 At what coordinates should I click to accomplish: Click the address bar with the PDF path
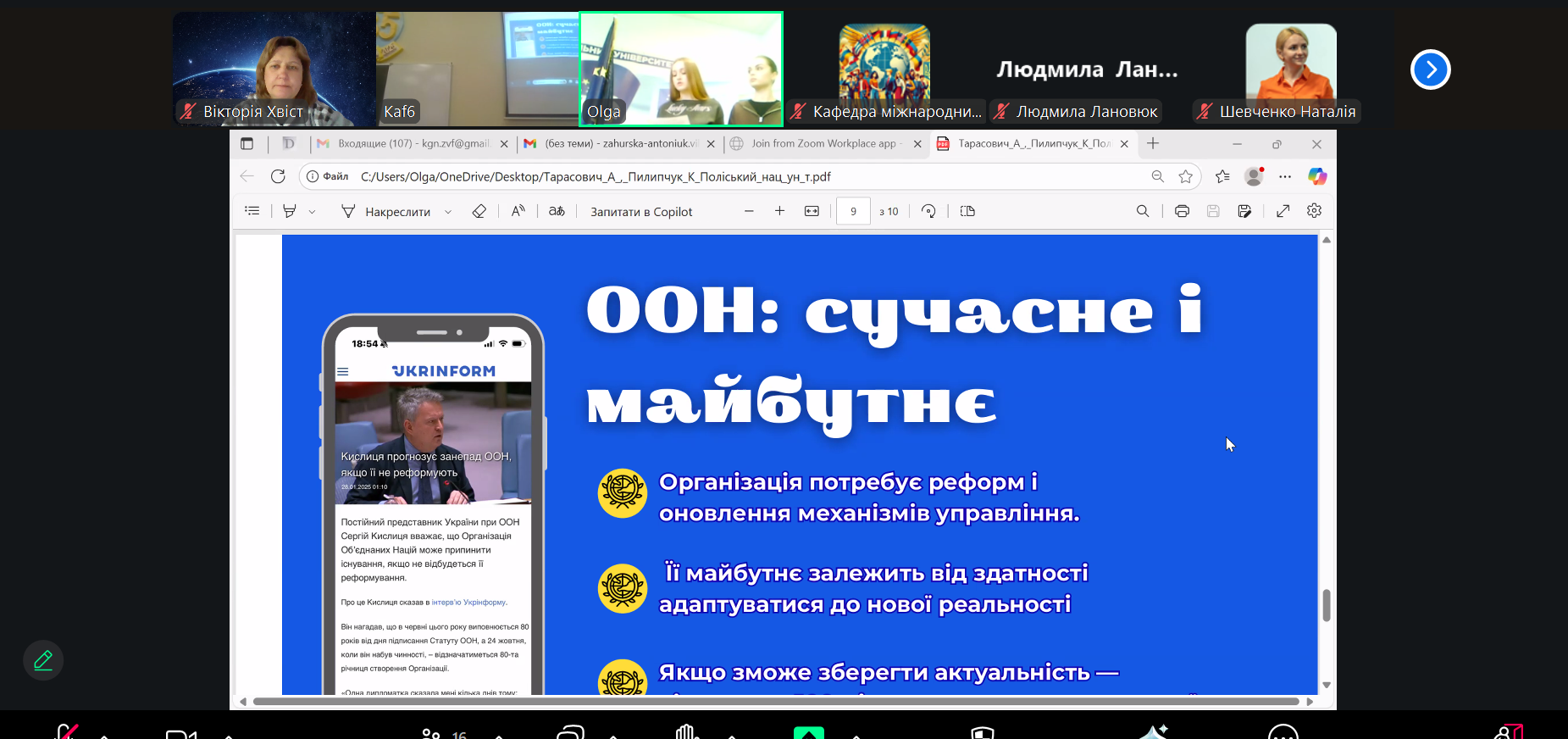pyautogui.click(x=750, y=176)
